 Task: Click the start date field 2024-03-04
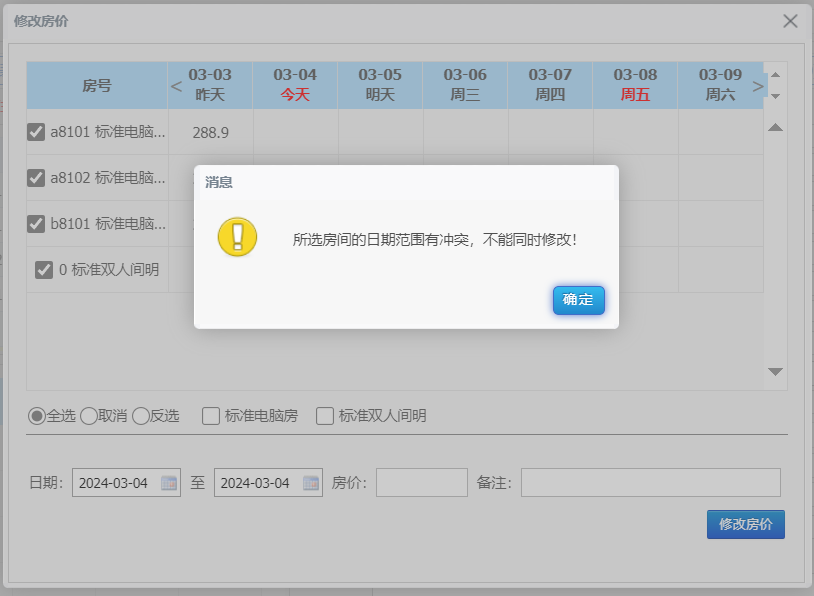coord(126,483)
